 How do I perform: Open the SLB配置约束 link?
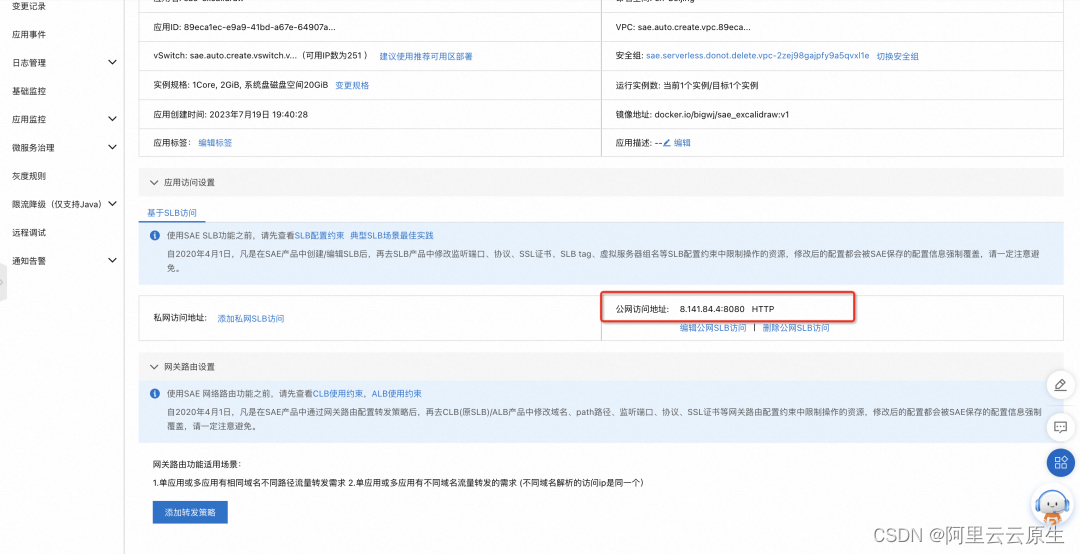319,236
